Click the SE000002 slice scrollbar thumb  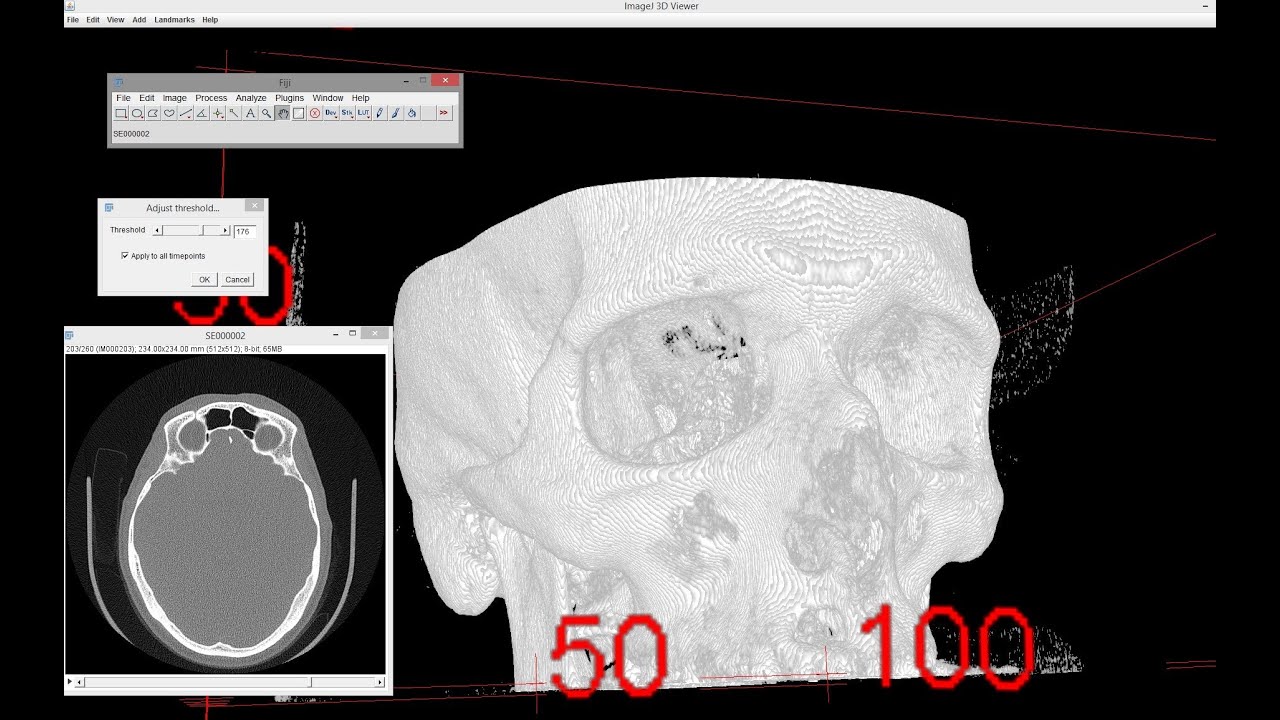pos(310,682)
